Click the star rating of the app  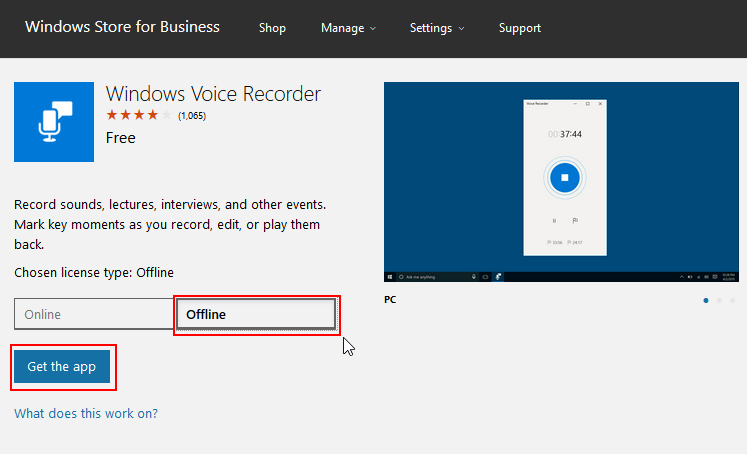139,115
